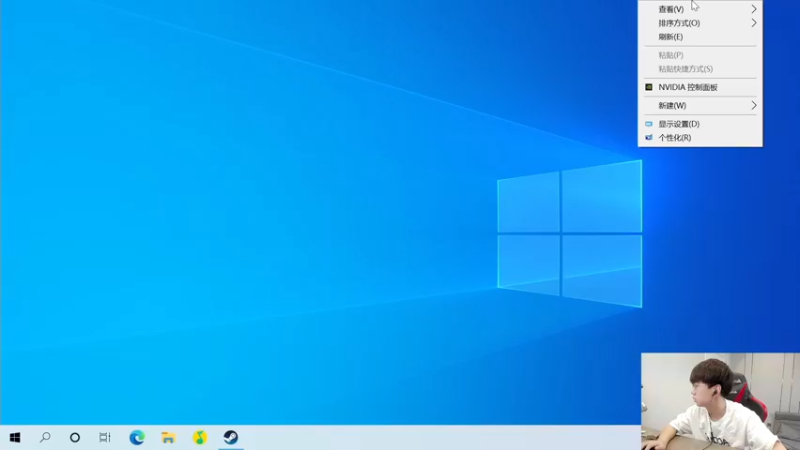The width and height of the screenshot is (800, 450).
Task: Open the yellow-green music app on taskbar
Action: coord(199,437)
